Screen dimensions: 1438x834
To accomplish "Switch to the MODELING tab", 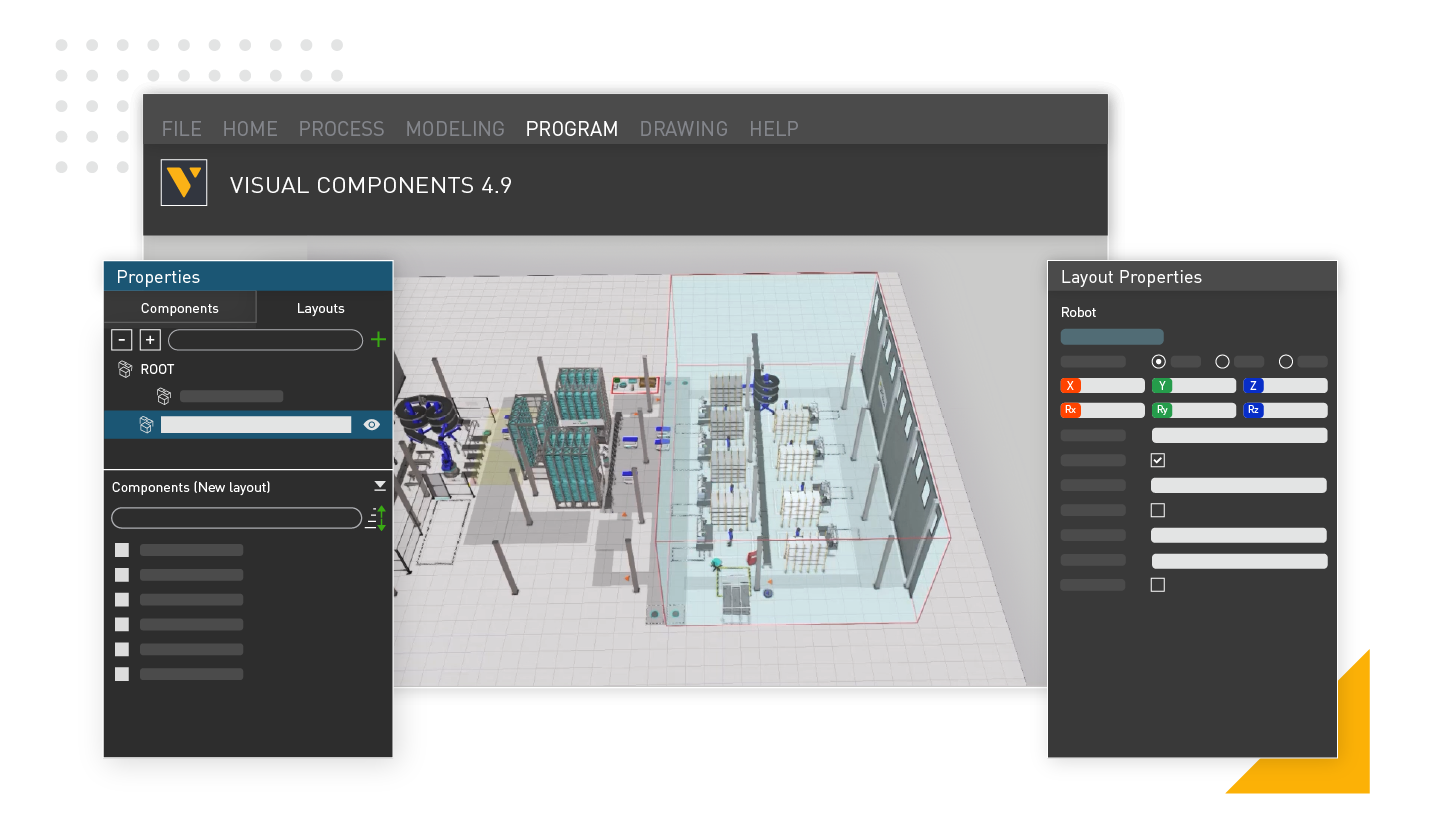I will click(x=455, y=129).
